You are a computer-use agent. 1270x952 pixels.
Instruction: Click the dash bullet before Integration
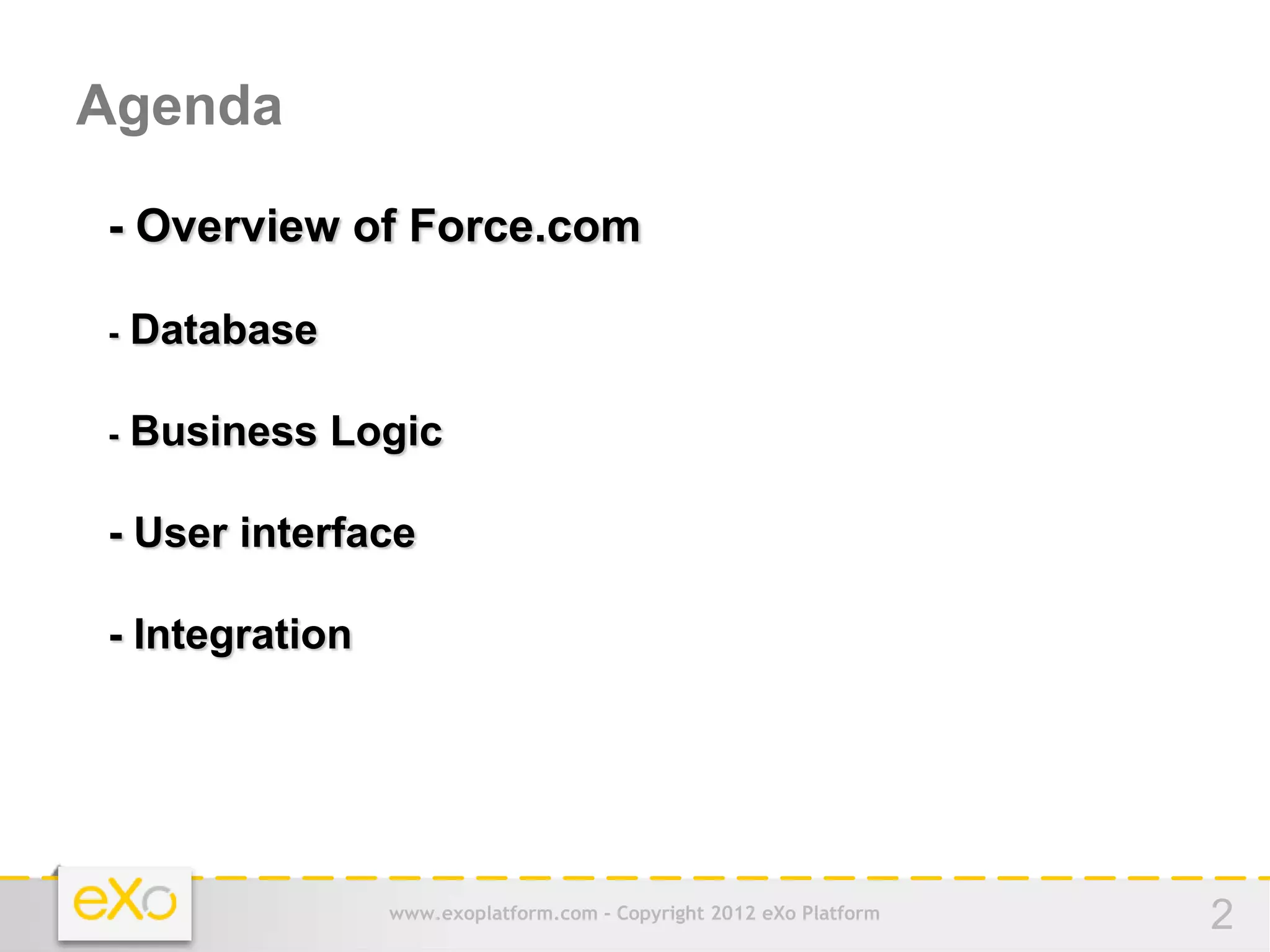pyautogui.click(x=116, y=637)
